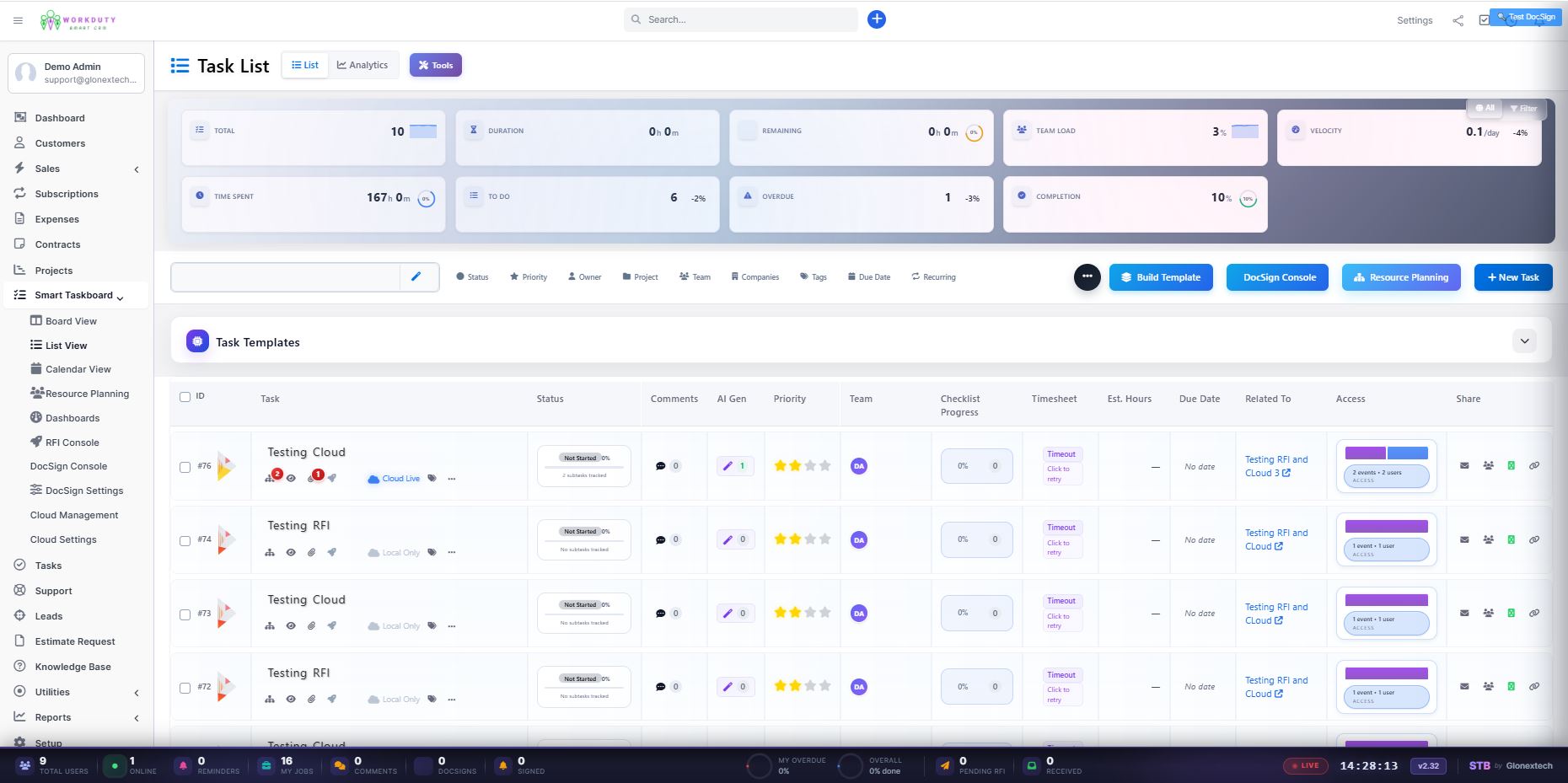Click the share icon in top bar
The image size is (1568, 783).
pyautogui.click(x=1458, y=20)
